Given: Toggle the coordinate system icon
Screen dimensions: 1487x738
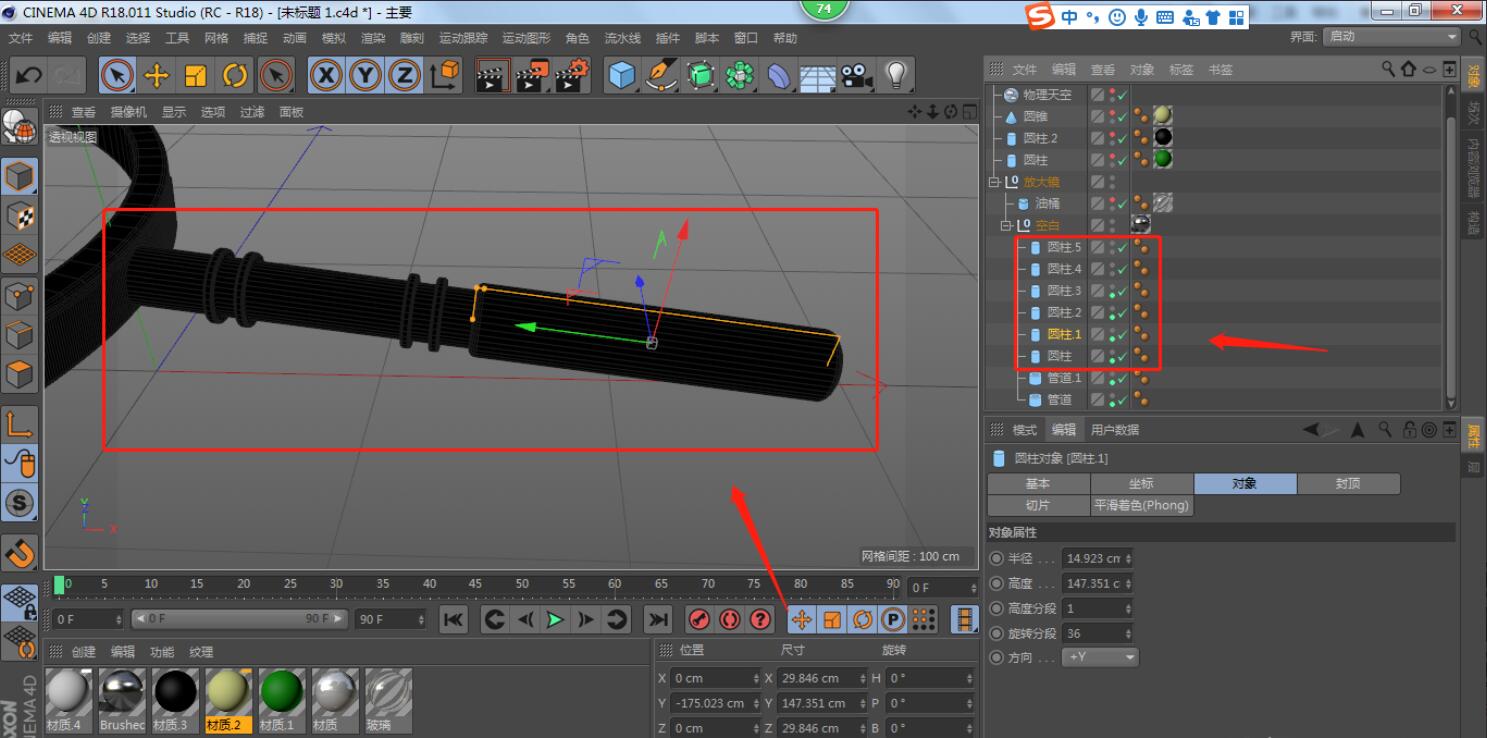Looking at the screenshot, I should click(444, 75).
